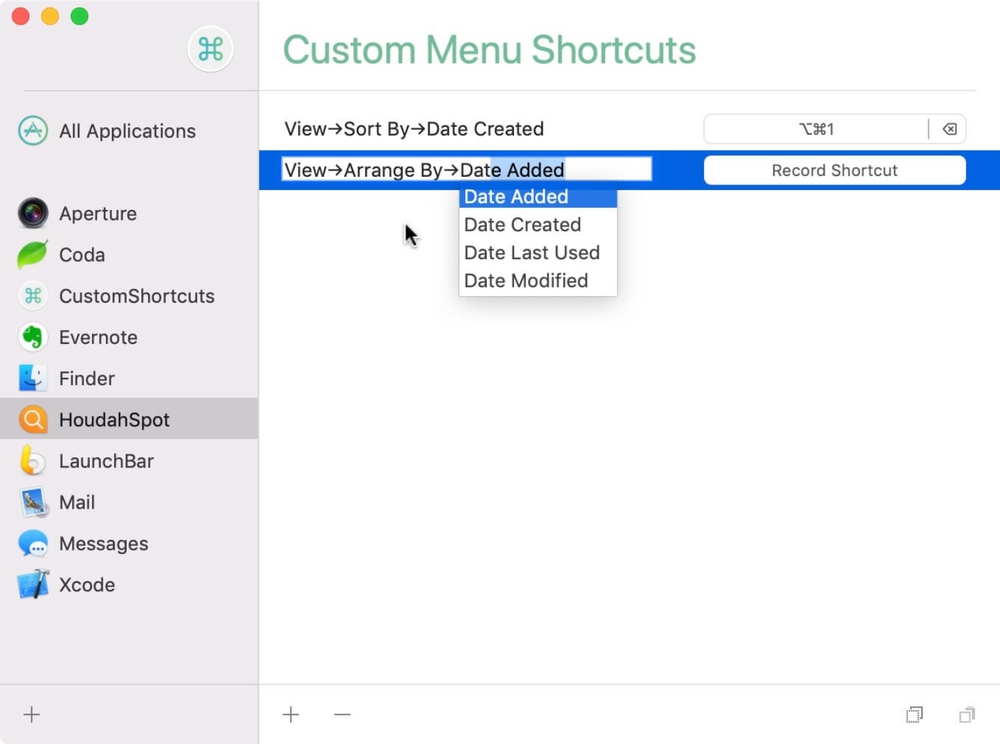Viewport: 1000px width, 744px height.
Task: Add a new shortcut with the plus button
Action: tap(291, 715)
